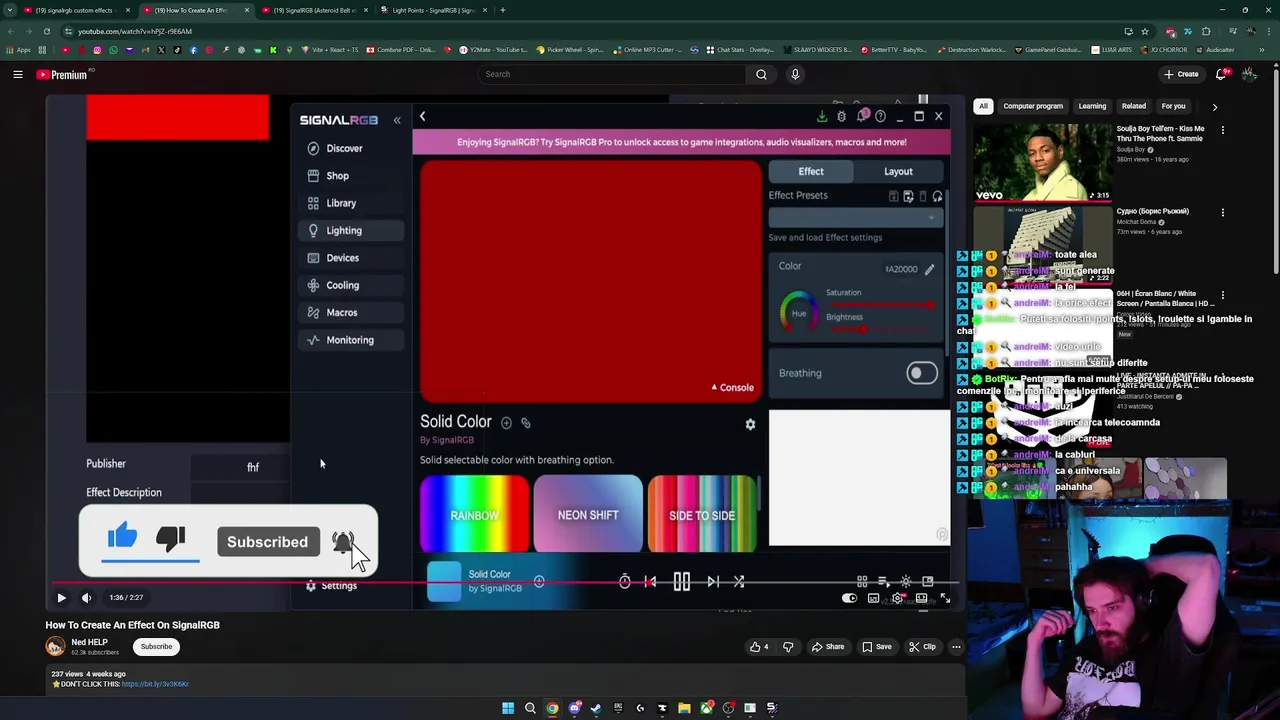
Task: Click the shuffle effects icon
Action: pyautogui.click(x=739, y=581)
